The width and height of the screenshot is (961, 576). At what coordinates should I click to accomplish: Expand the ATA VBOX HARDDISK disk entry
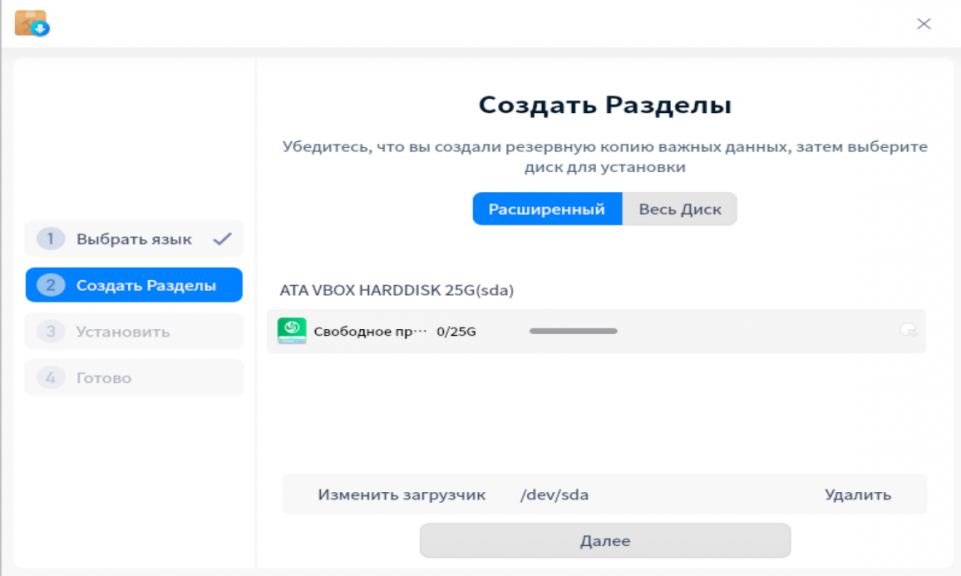coord(396,290)
